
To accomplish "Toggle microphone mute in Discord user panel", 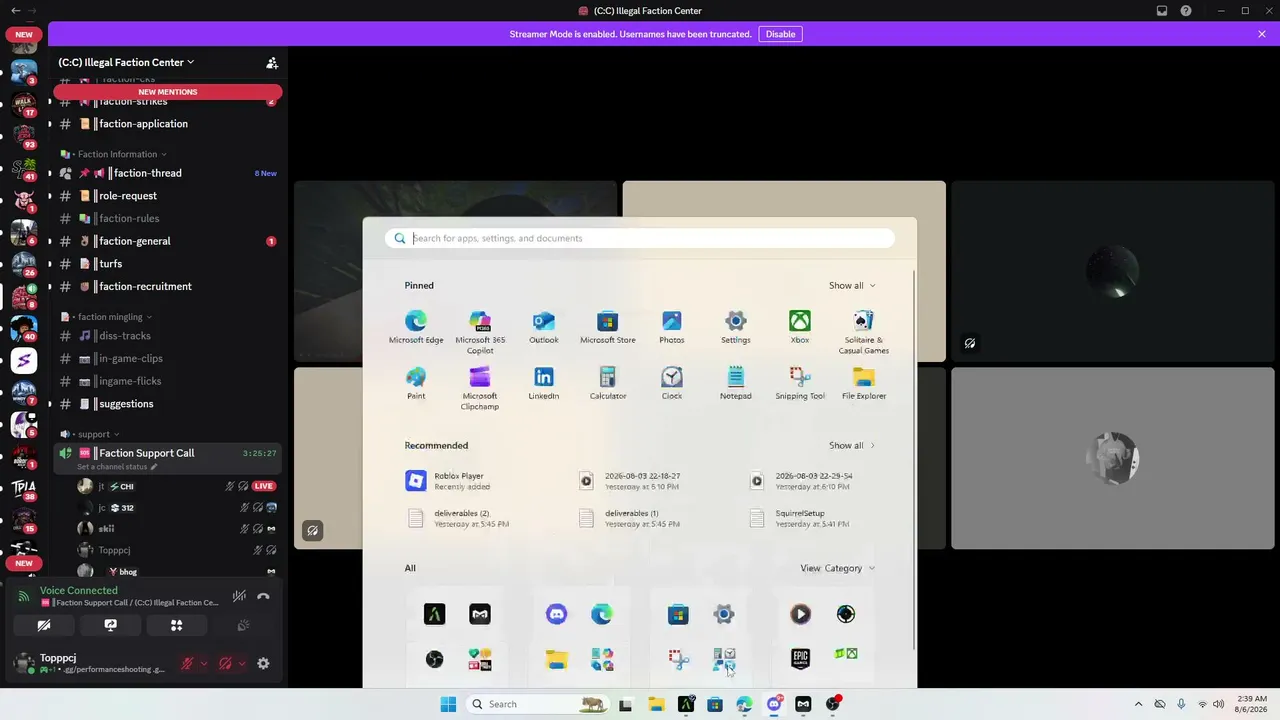I will click(187, 663).
